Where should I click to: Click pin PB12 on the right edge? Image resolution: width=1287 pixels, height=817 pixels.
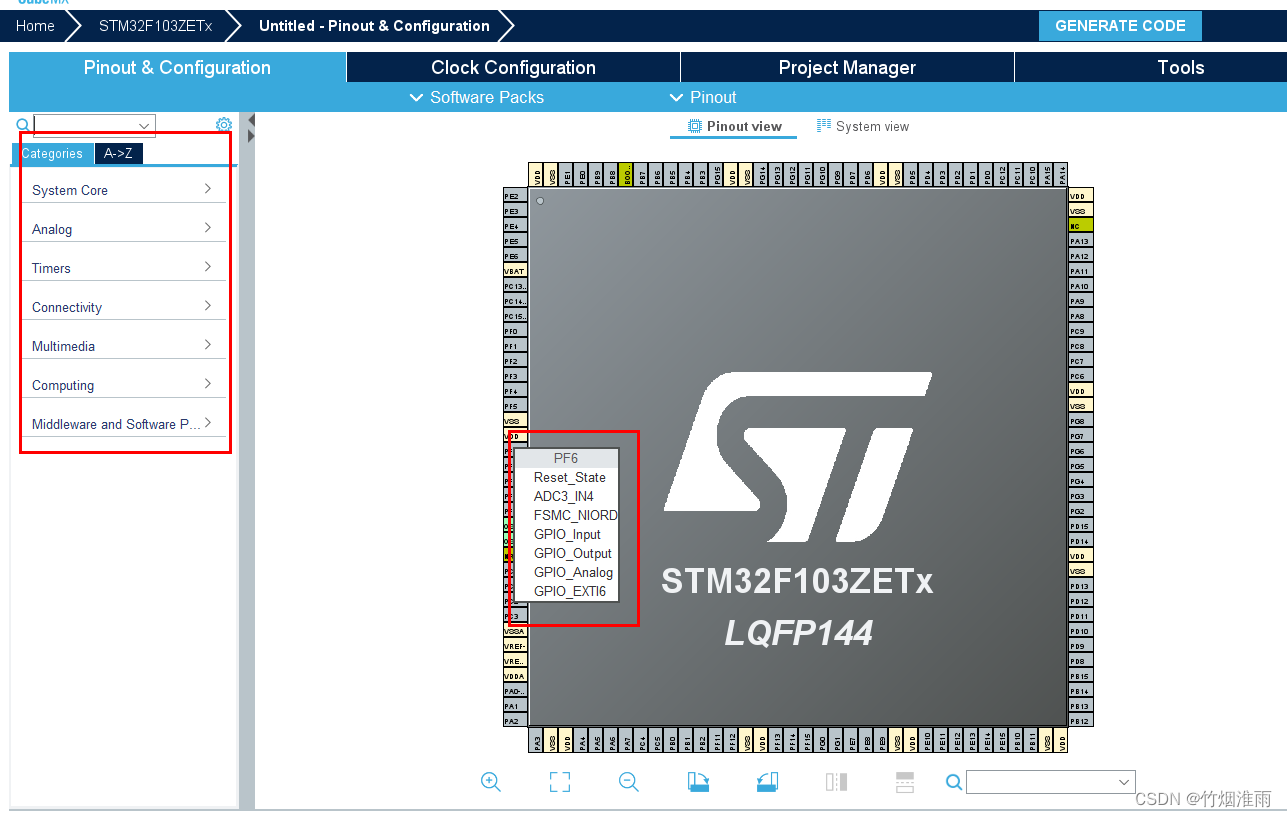1081,721
